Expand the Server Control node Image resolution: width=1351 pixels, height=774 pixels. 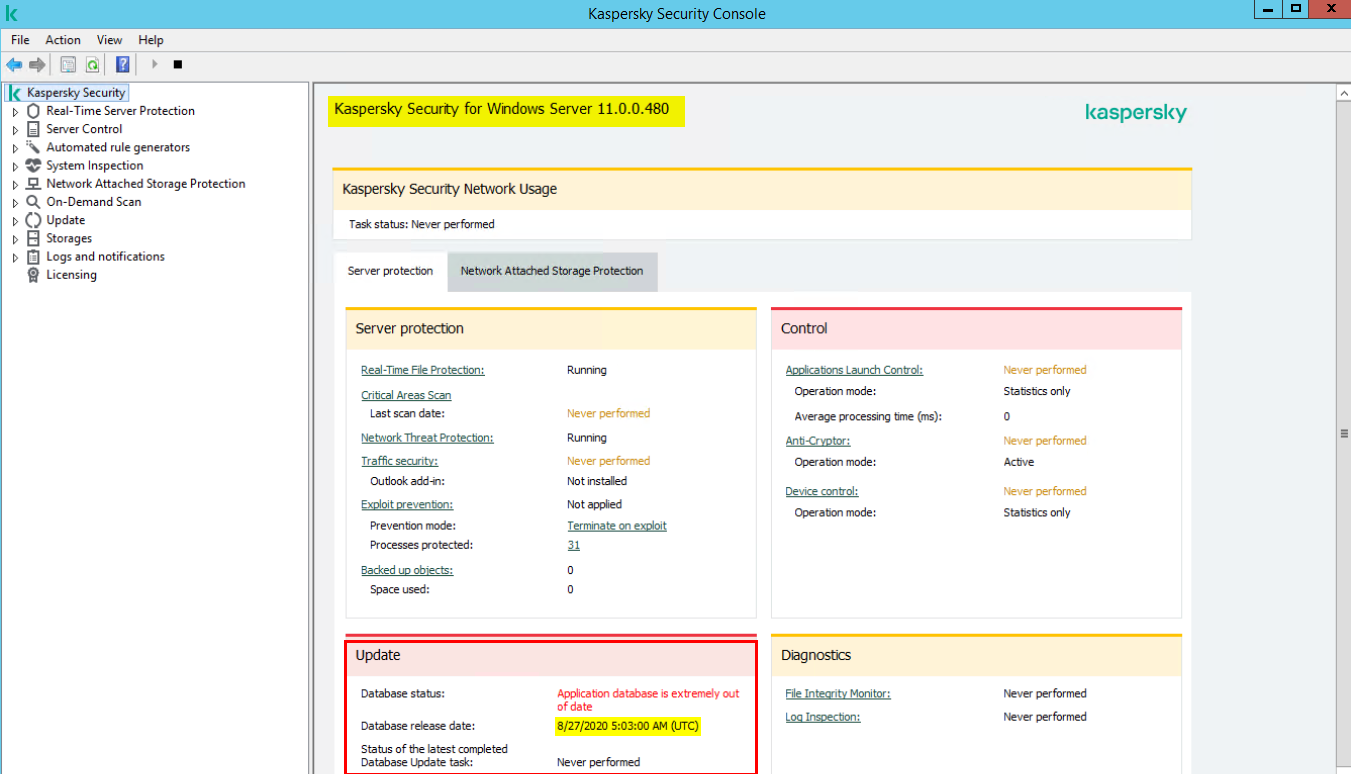[x=15, y=130]
